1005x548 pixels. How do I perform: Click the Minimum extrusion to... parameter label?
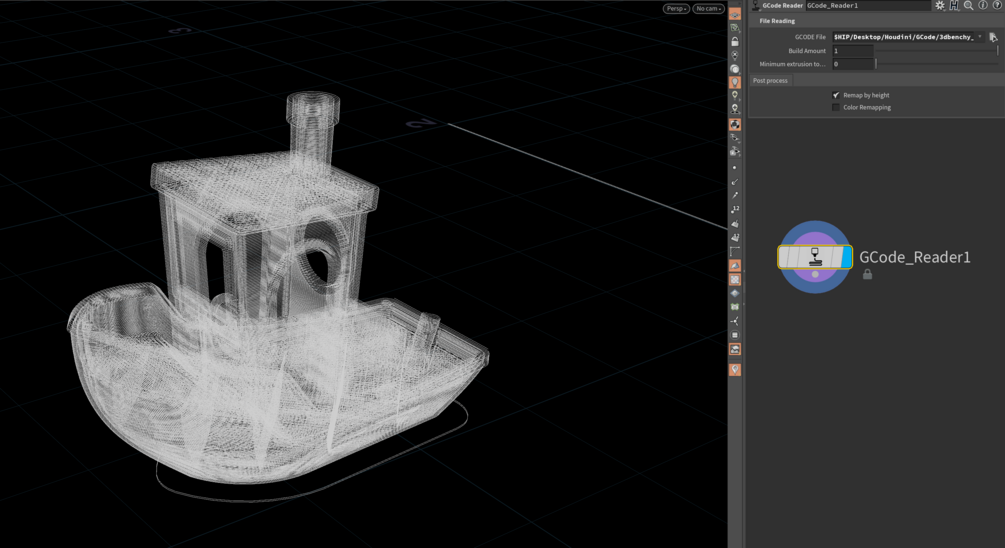(792, 64)
